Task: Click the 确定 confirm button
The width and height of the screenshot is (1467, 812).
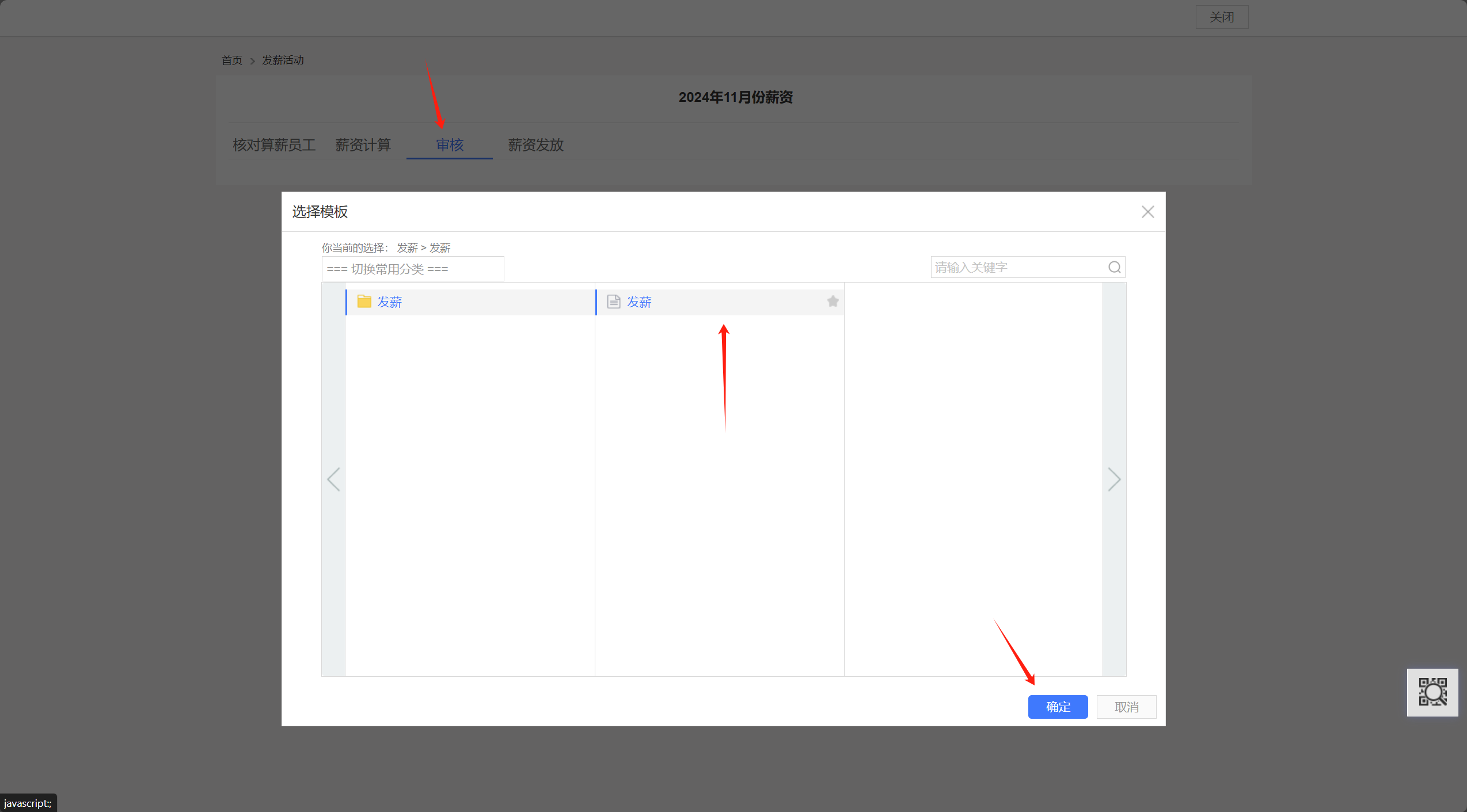Action: [x=1058, y=707]
